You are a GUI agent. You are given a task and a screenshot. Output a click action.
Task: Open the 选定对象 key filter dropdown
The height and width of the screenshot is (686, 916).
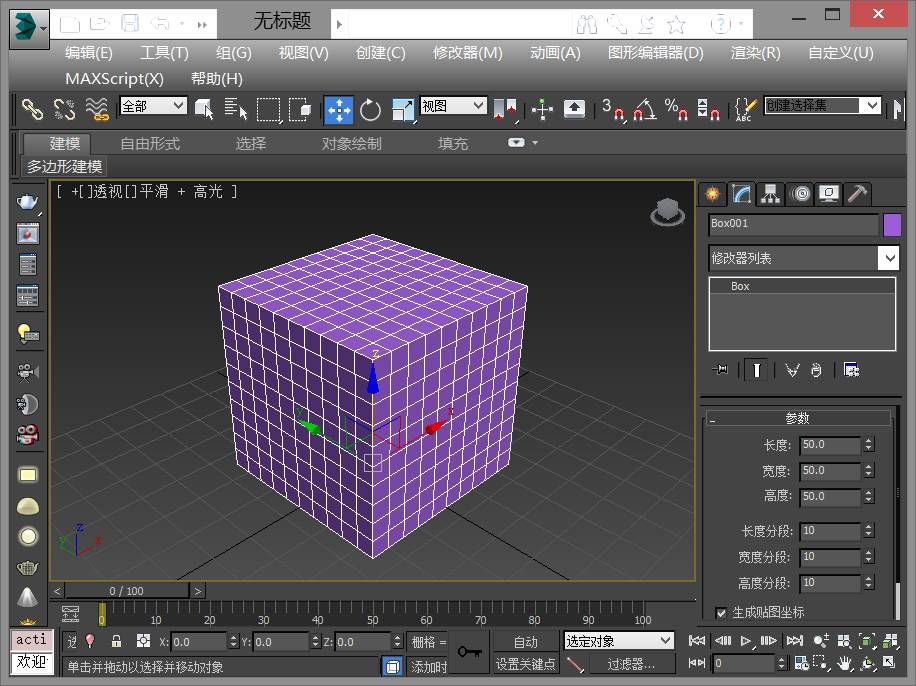[619, 641]
